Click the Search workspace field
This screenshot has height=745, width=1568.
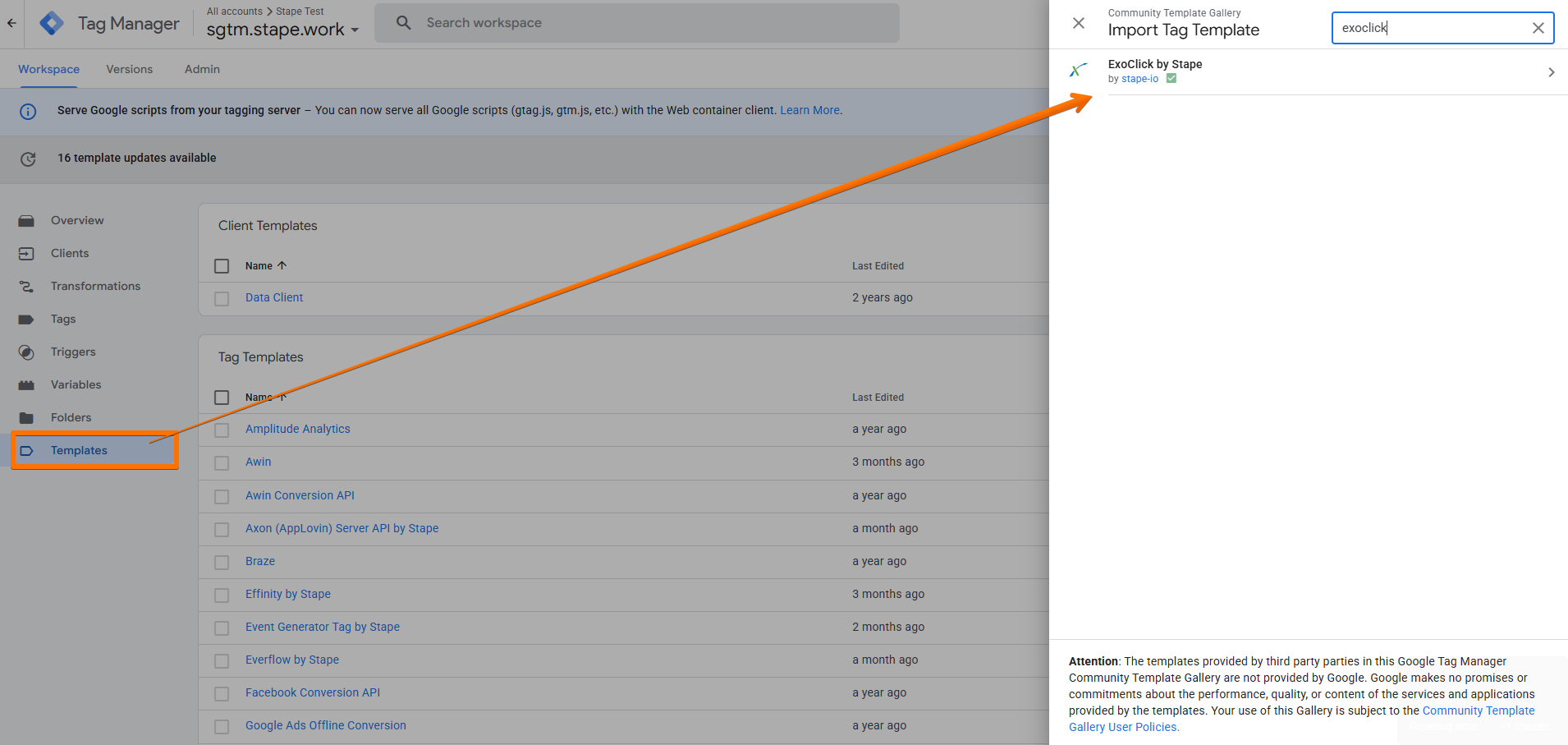(x=637, y=23)
